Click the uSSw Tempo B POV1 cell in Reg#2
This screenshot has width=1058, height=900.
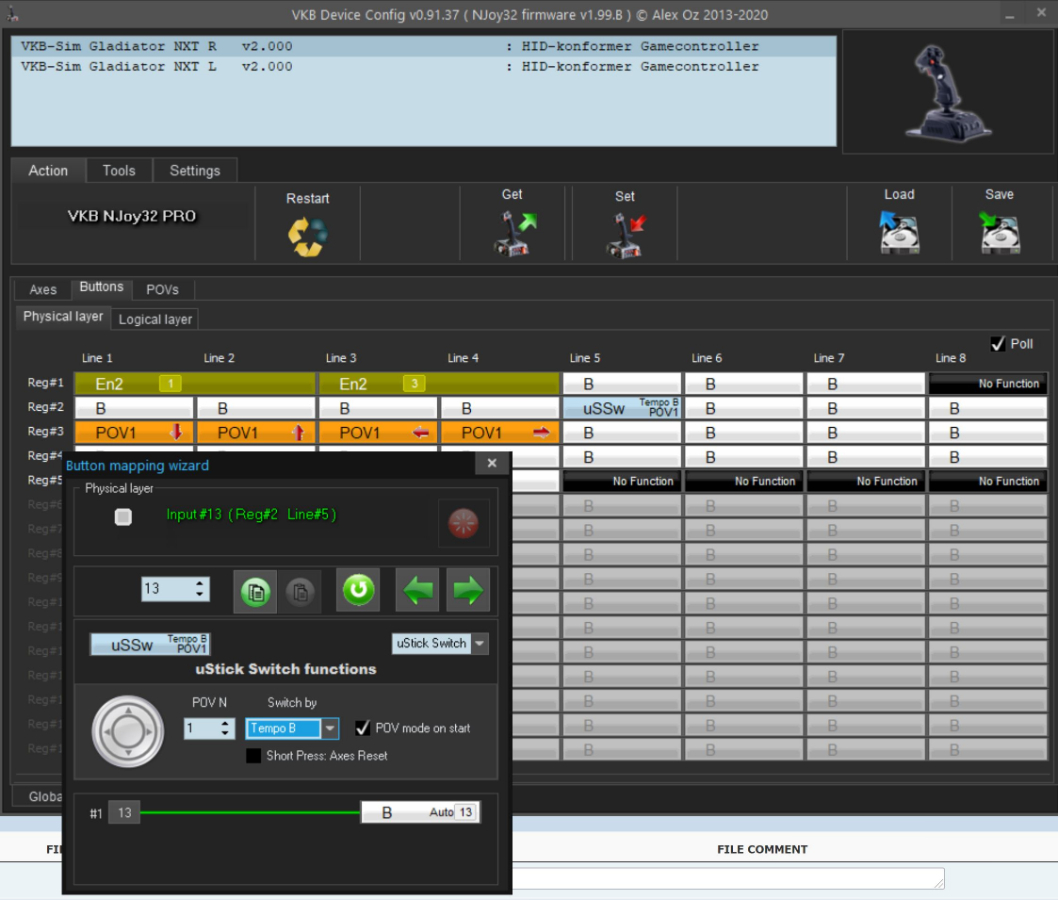tap(621, 408)
